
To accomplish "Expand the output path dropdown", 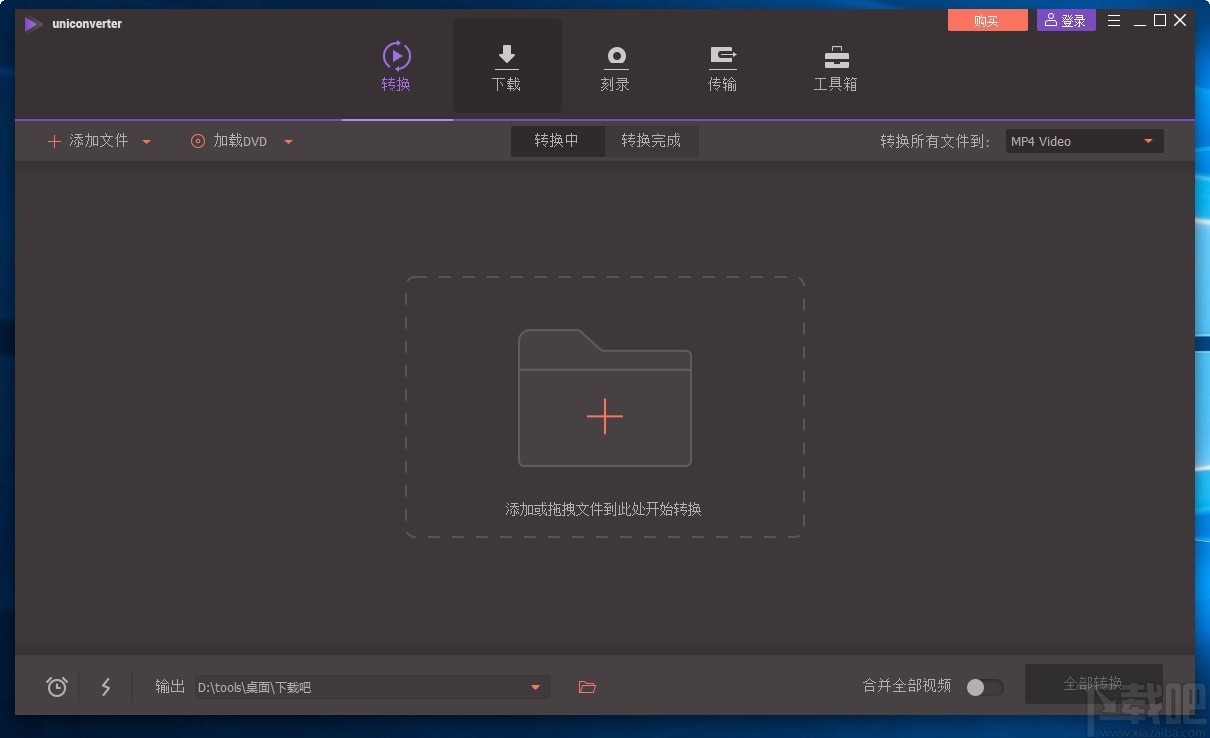I will tap(535, 687).
